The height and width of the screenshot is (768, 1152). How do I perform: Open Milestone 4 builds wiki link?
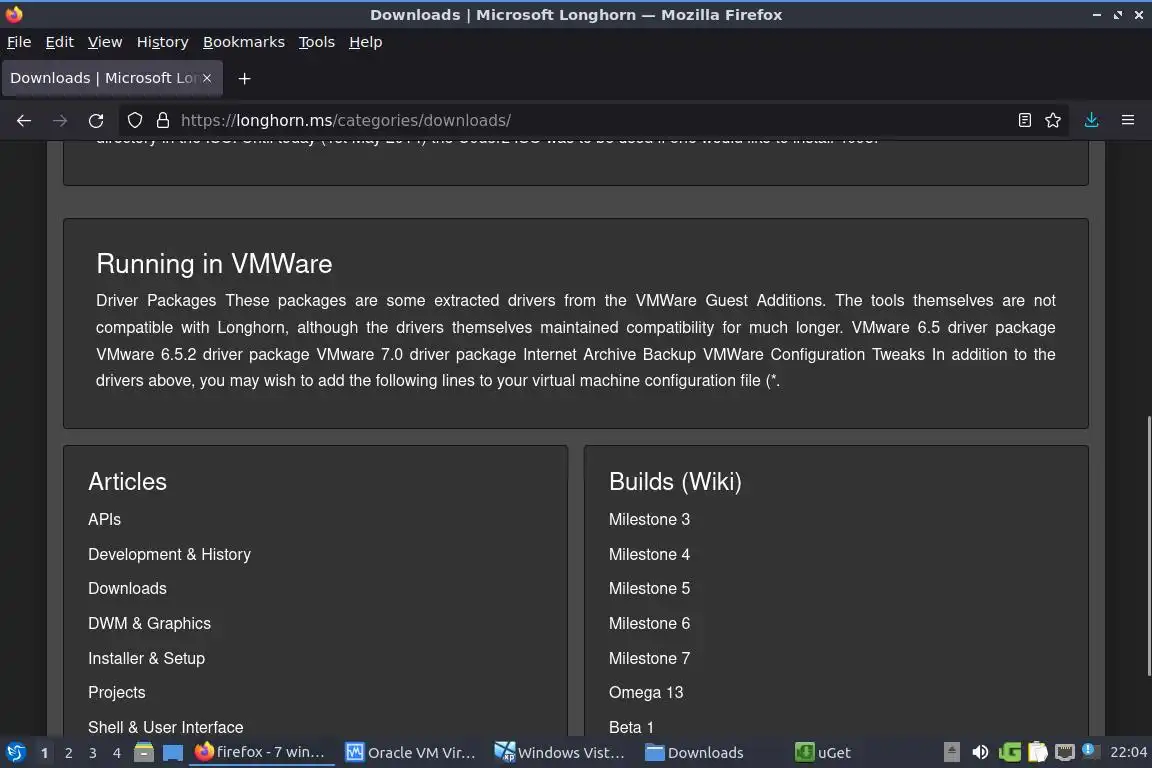[x=649, y=555]
